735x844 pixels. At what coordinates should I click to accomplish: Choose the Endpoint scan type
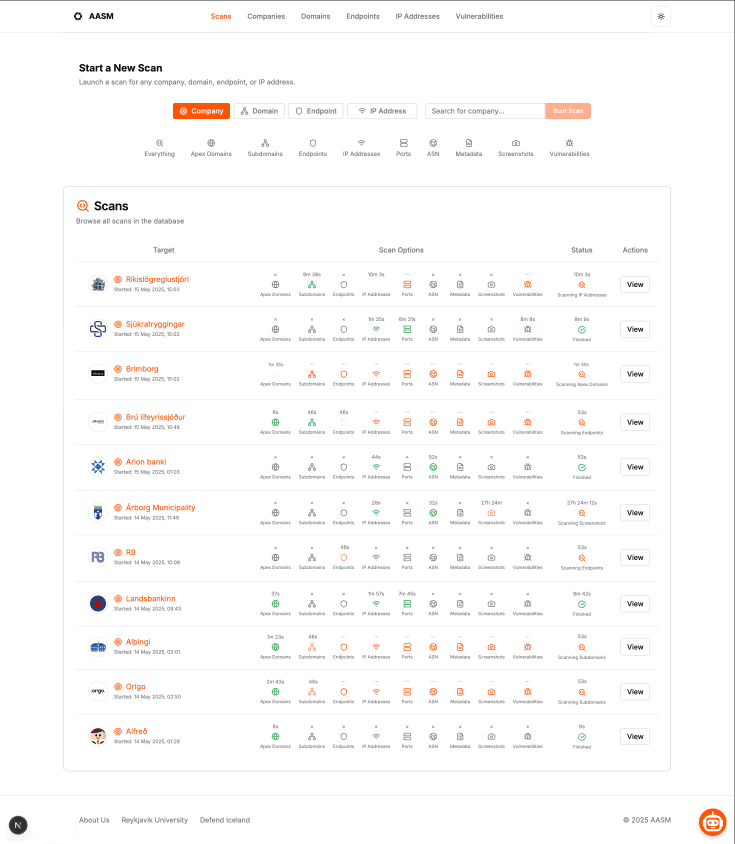click(315, 111)
